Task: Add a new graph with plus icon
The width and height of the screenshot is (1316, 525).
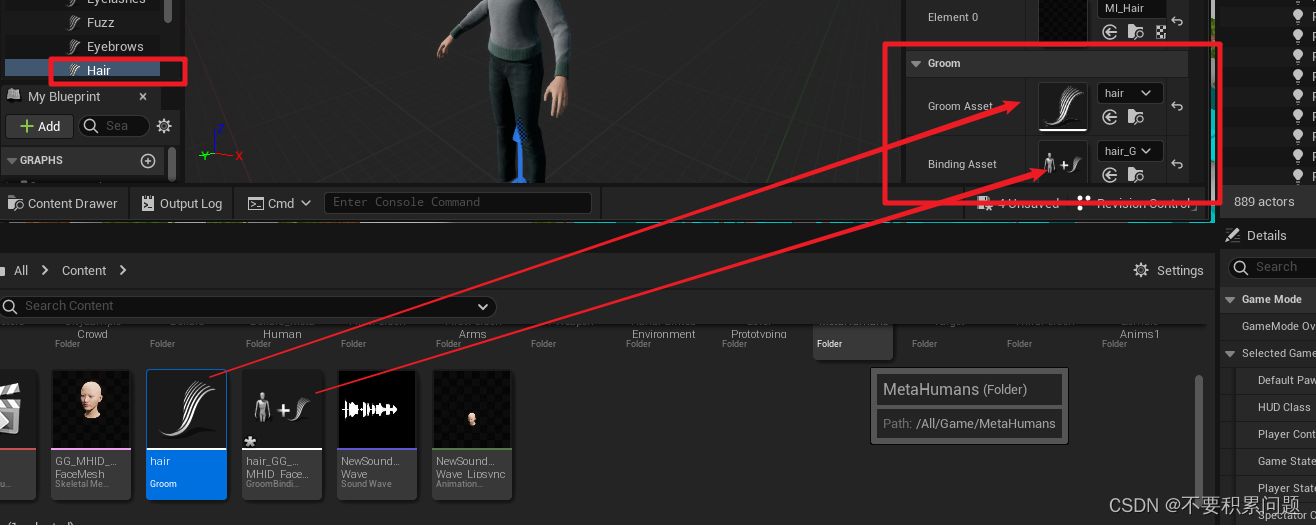Action: (148, 161)
